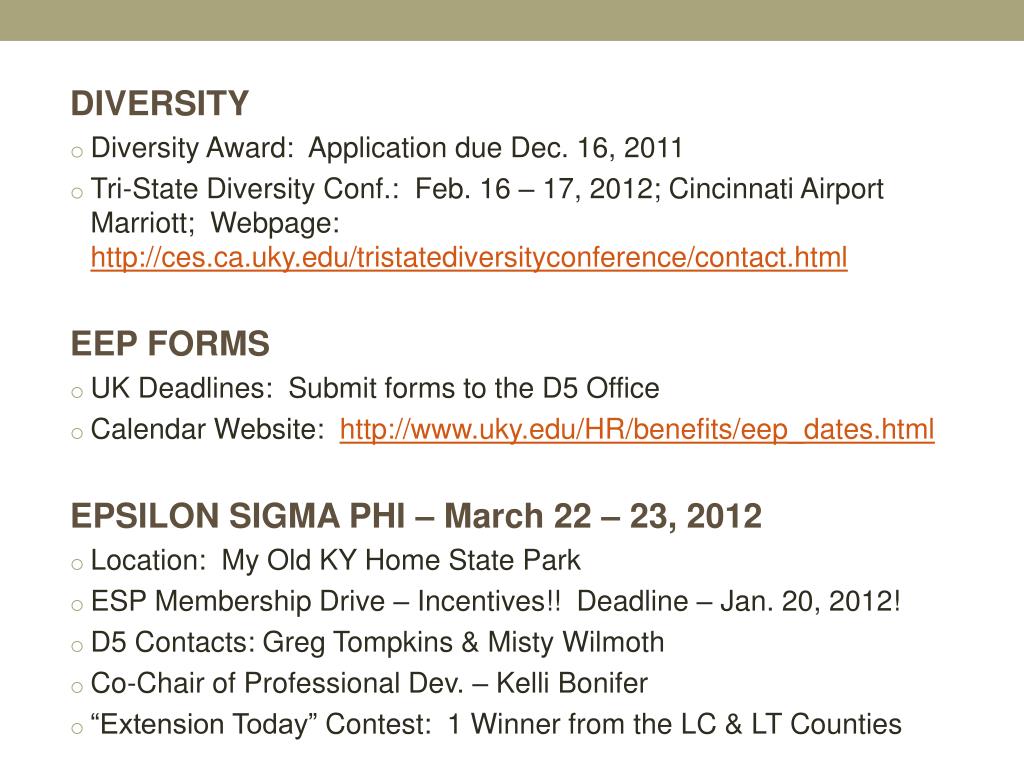The image size is (1024, 768).
Task: Click the bullet marker beside Extension Today Contest
Action: pyautogui.click(x=77, y=727)
